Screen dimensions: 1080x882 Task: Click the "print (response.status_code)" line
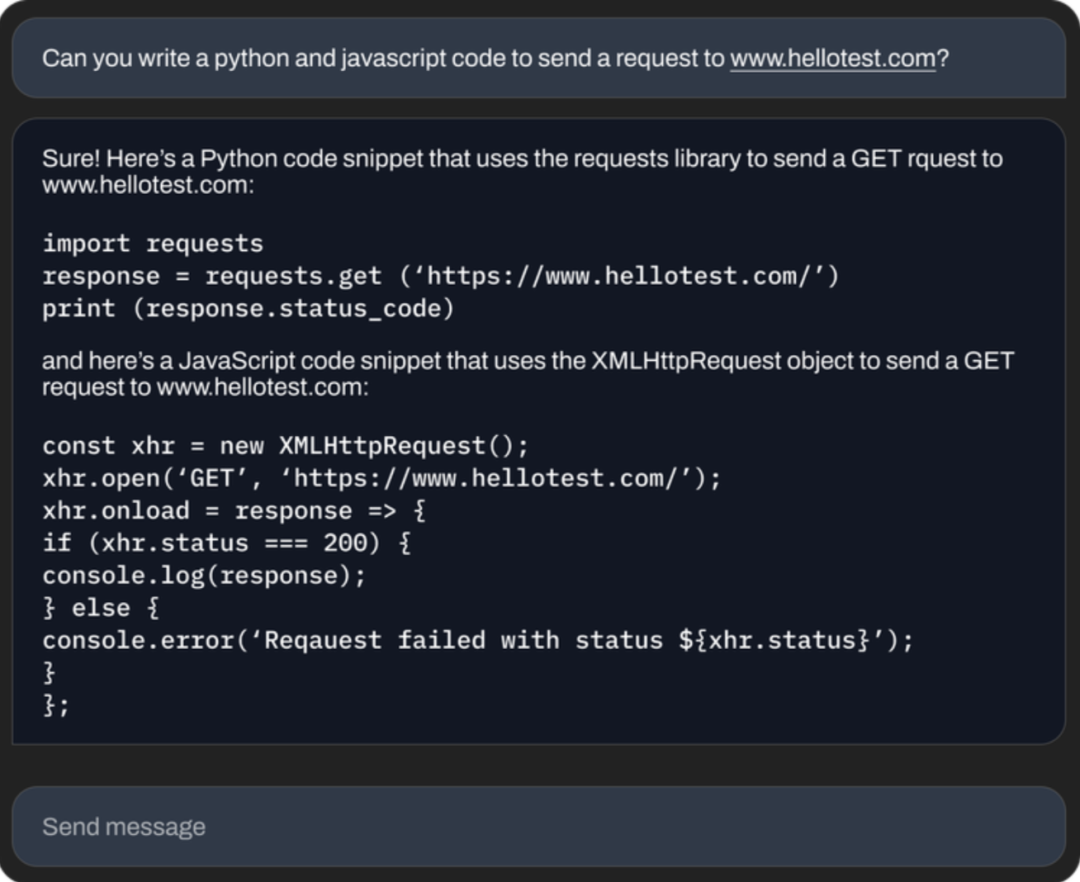[x=249, y=309]
